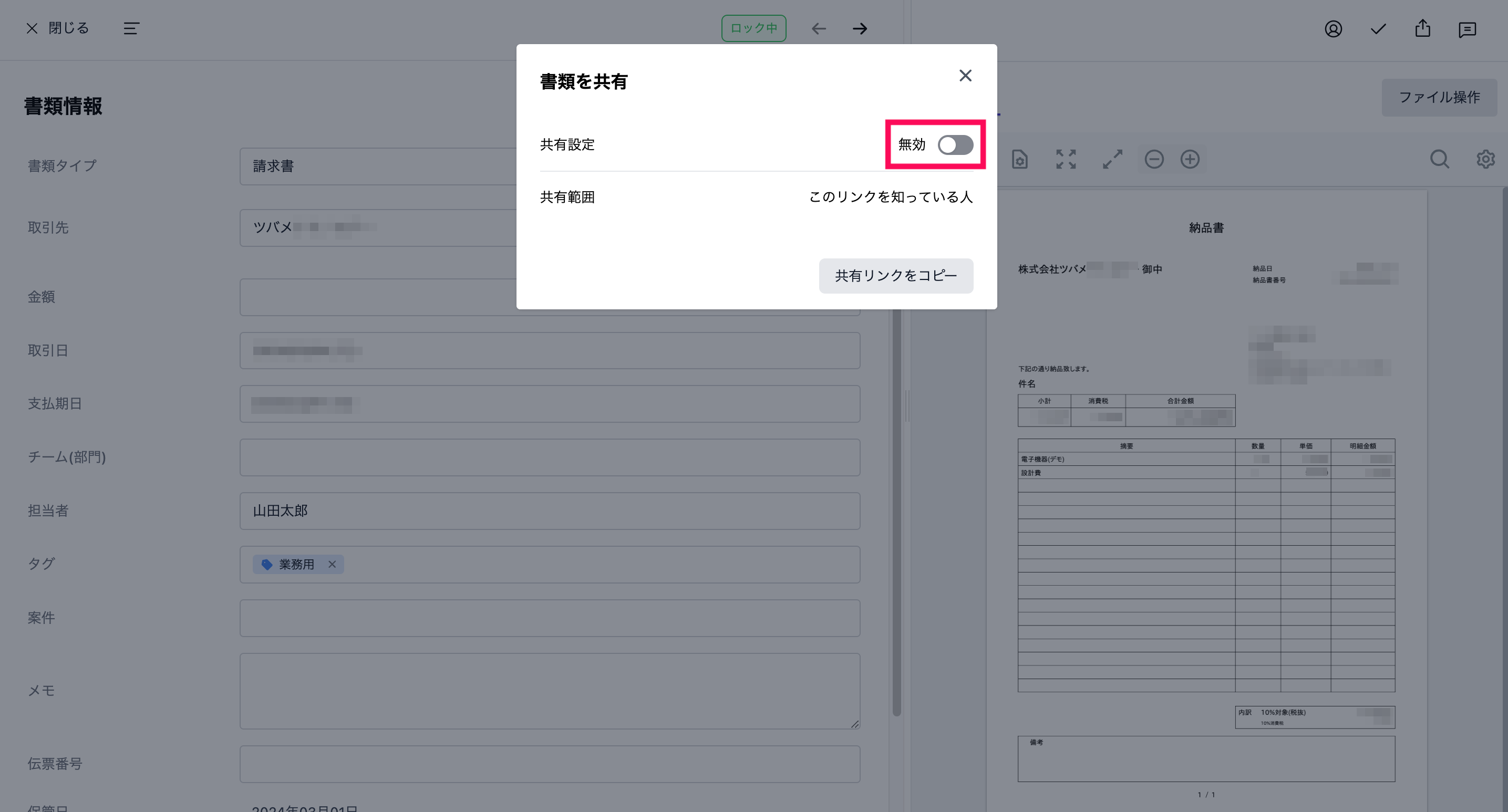Click the 案件 input field
The width and height of the screenshot is (1508, 812).
pyautogui.click(x=550, y=618)
